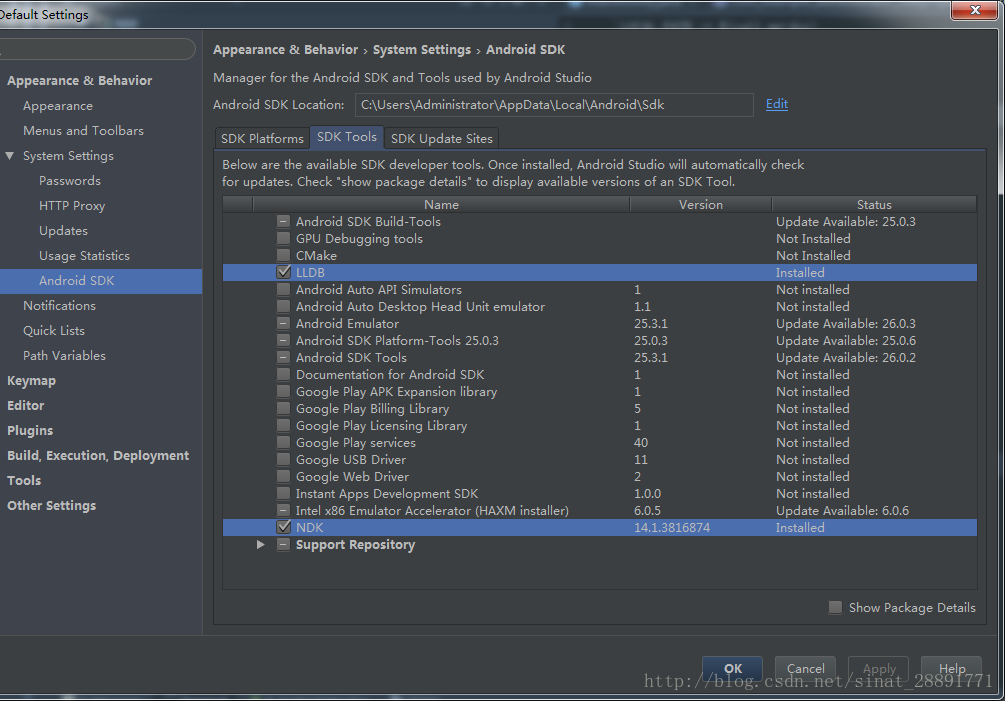Sort by the Status column header
1005x701 pixels.
874,204
